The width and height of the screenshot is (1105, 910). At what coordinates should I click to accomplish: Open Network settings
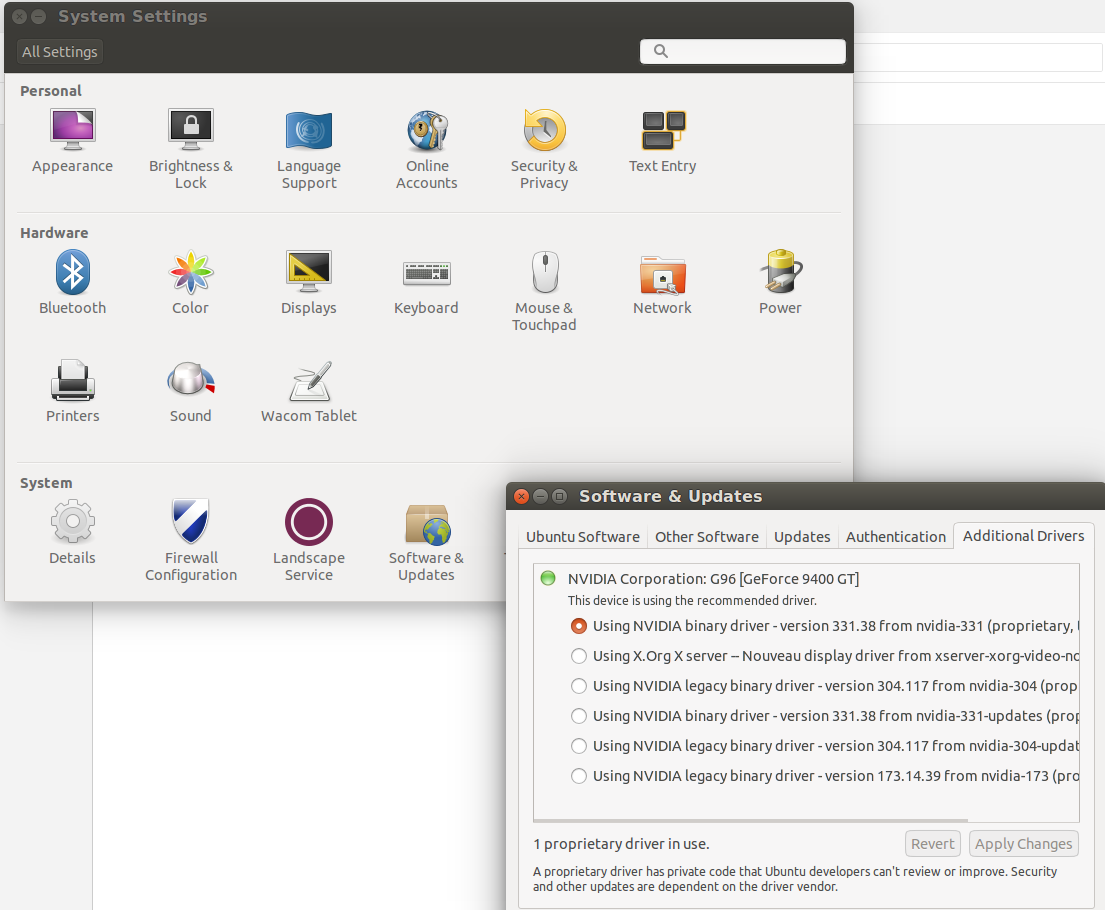click(x=662, y=283)
